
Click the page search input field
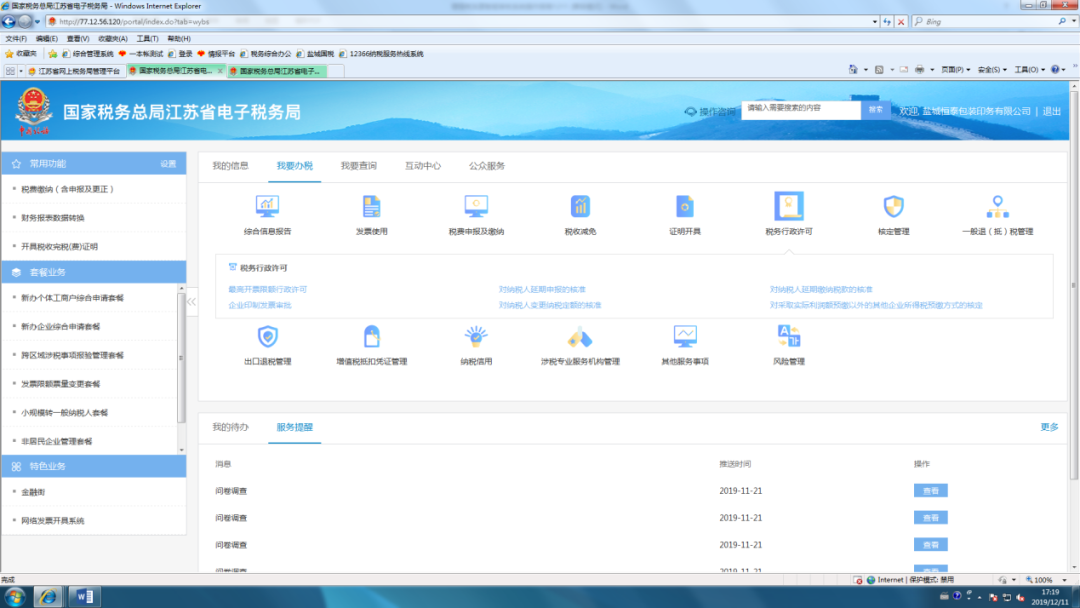801,109
